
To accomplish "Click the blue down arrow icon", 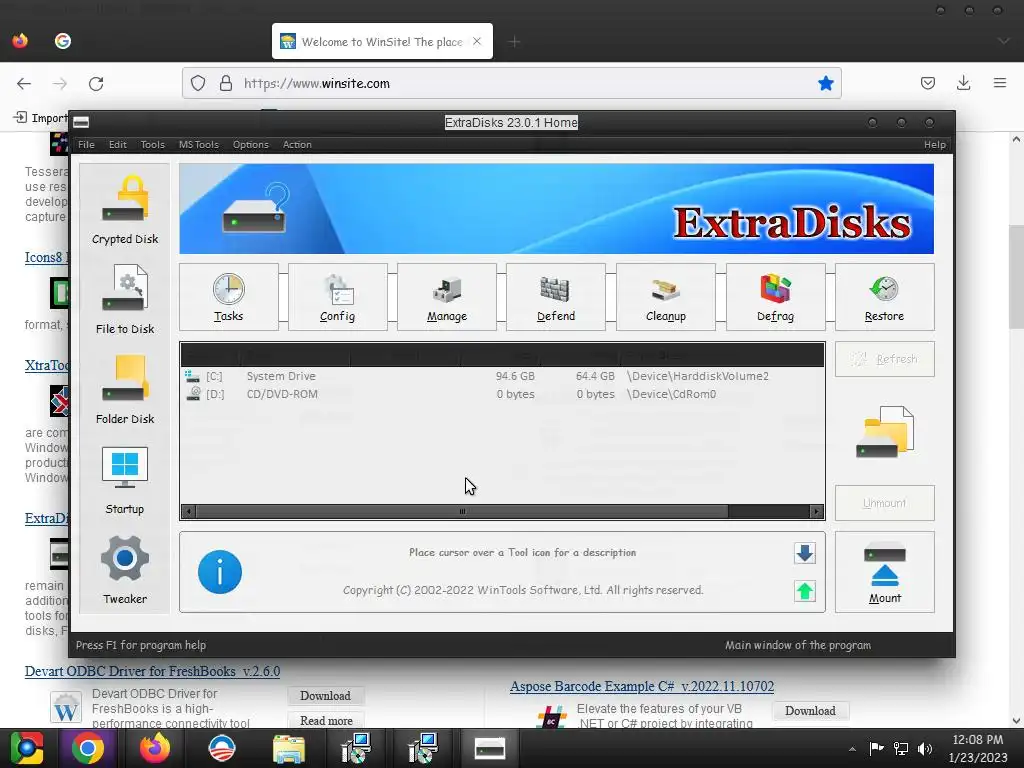I will tap(805, 553).
